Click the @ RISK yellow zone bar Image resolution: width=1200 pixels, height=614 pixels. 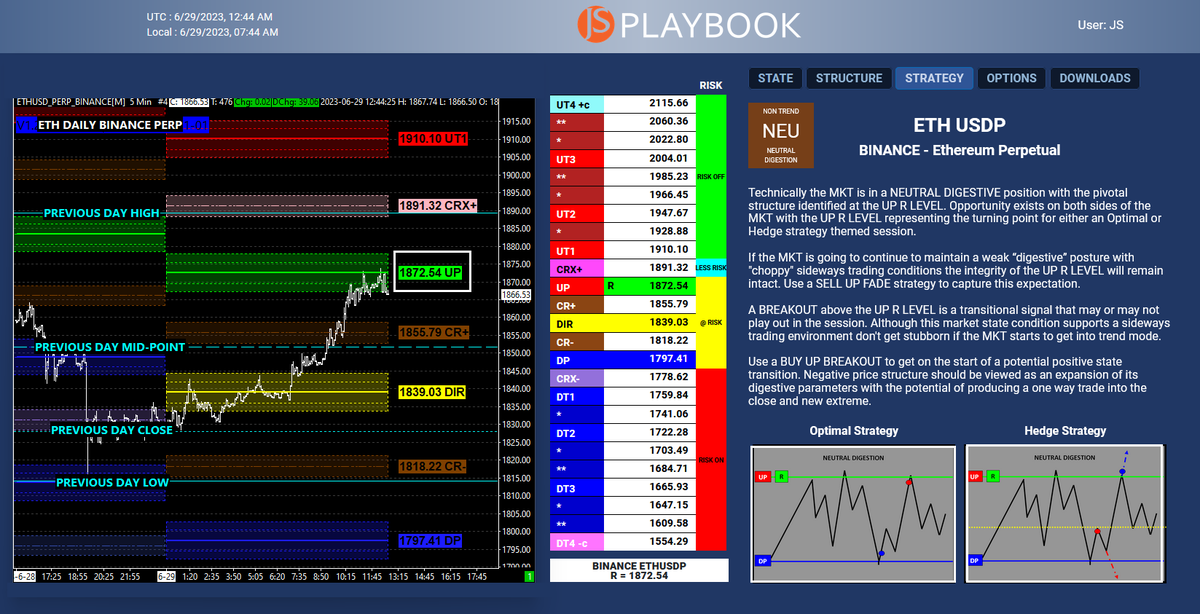pos(711,322)
